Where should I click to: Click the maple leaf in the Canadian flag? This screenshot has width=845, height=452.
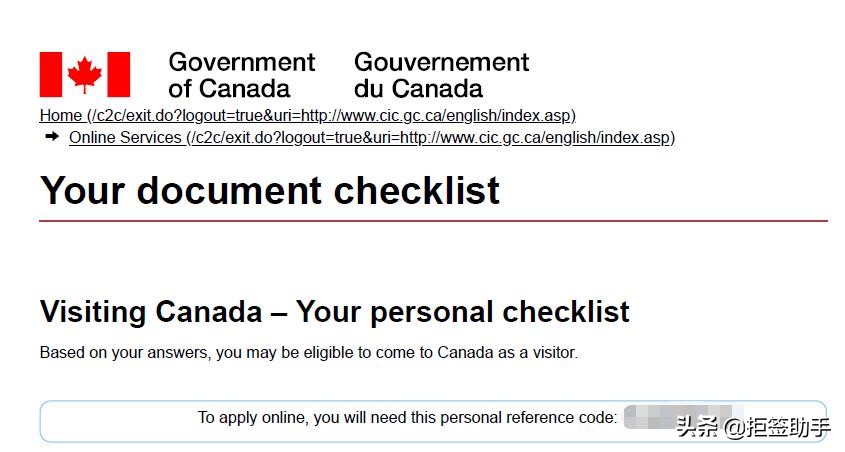85,75
